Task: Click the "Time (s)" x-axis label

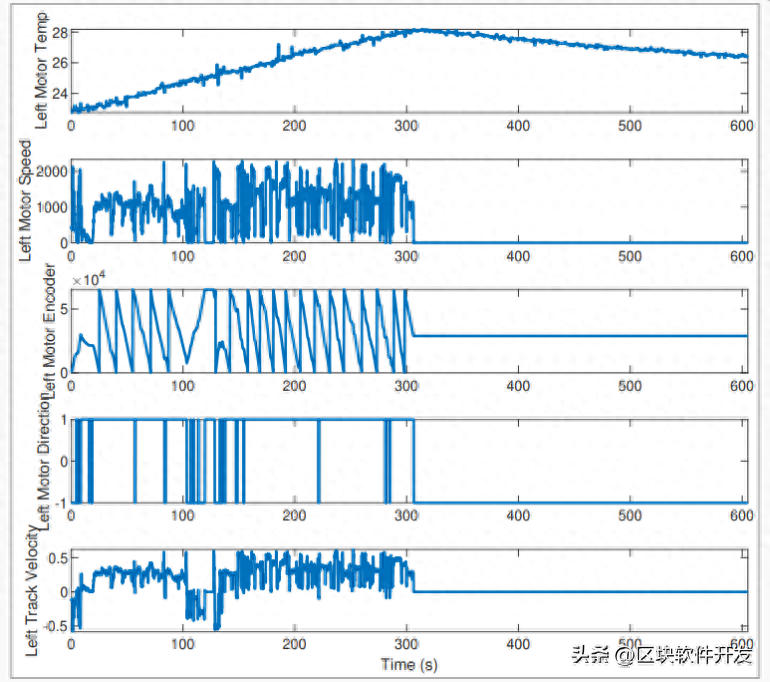Action: [408, 663]
